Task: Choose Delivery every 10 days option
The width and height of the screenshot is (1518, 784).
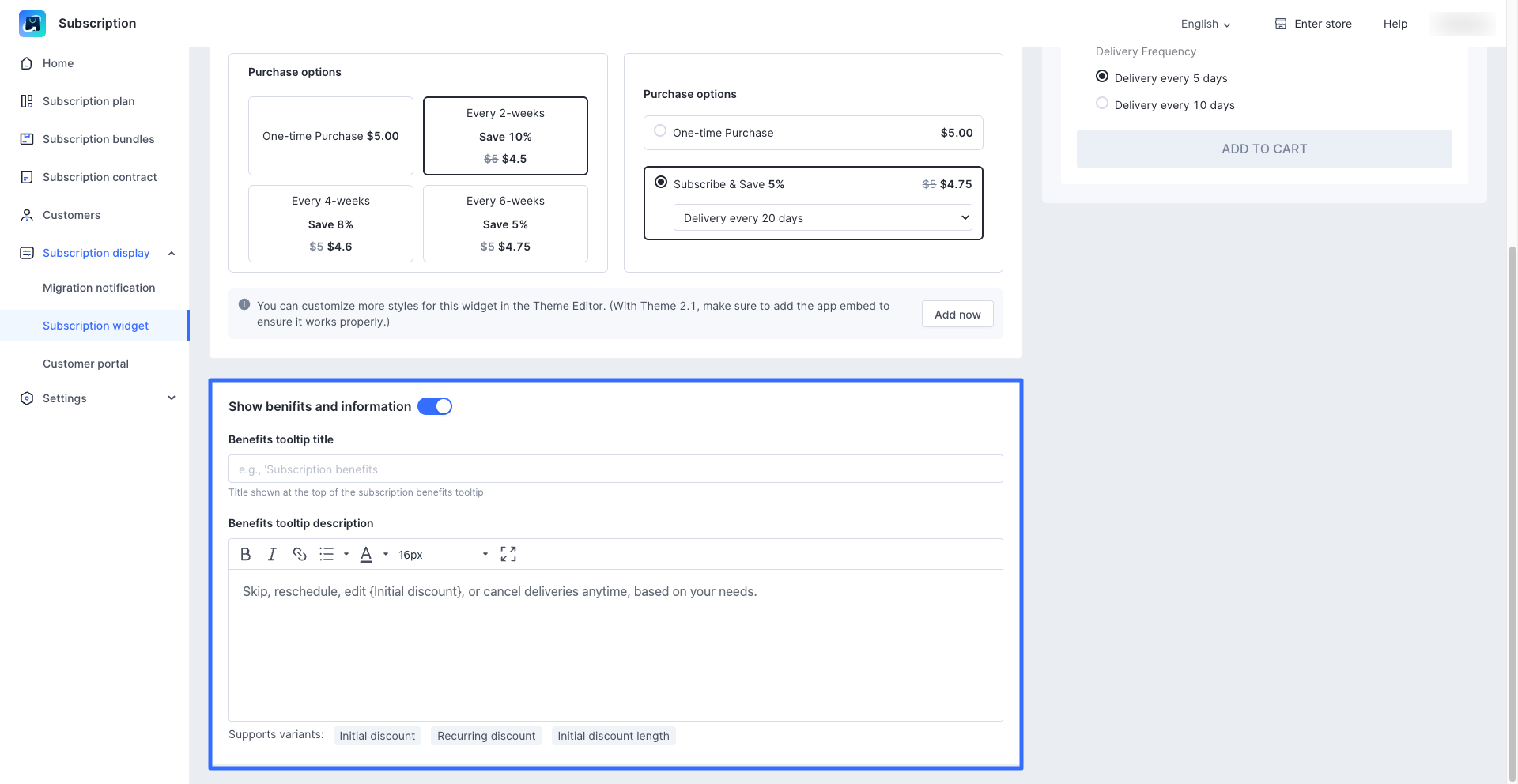Action: click(1102, 104)
